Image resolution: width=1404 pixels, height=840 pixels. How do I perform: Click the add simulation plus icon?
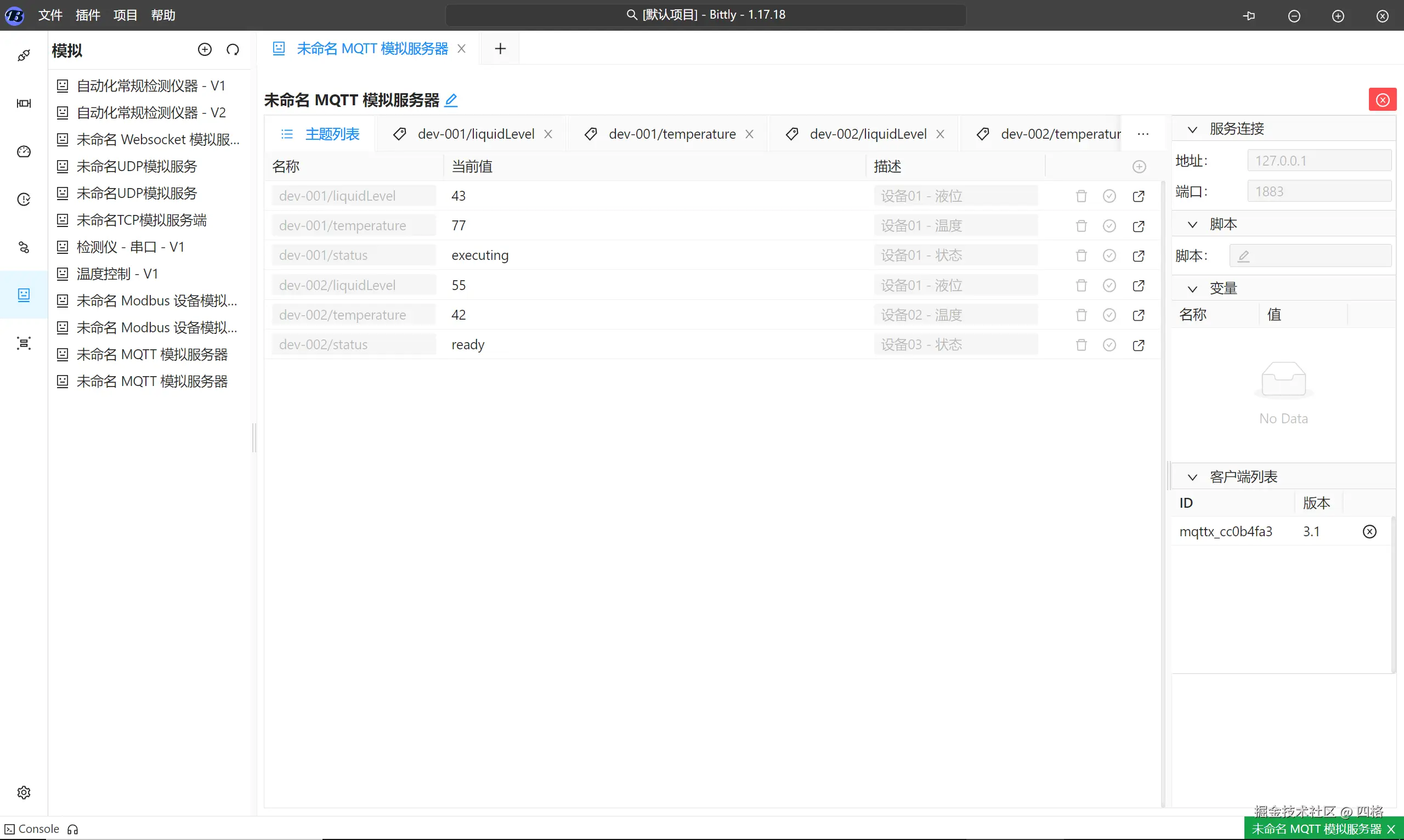point(205,50)
